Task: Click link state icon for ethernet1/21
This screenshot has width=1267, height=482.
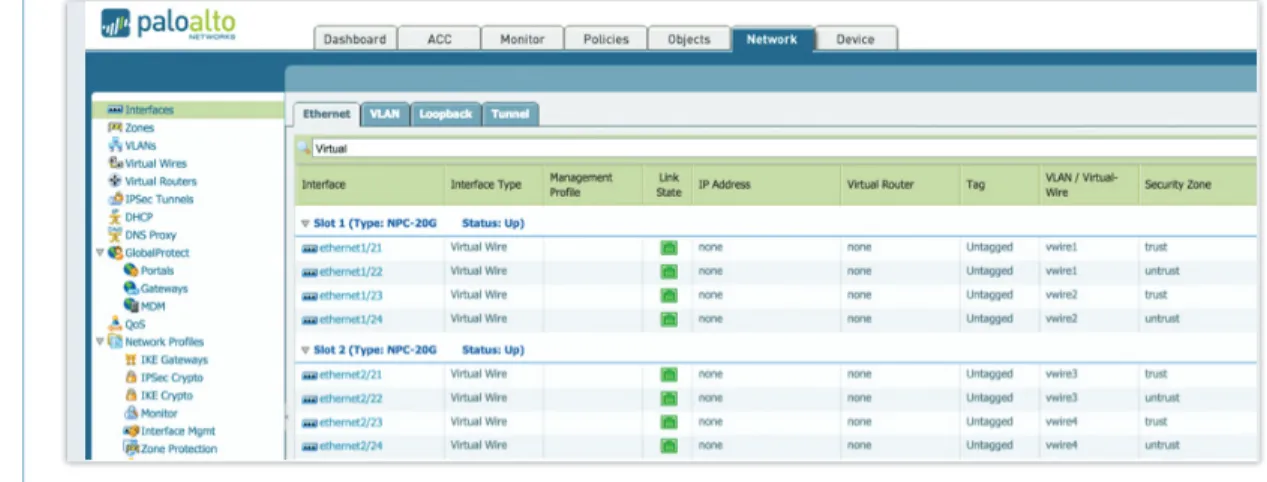Action: coord(669,247)
